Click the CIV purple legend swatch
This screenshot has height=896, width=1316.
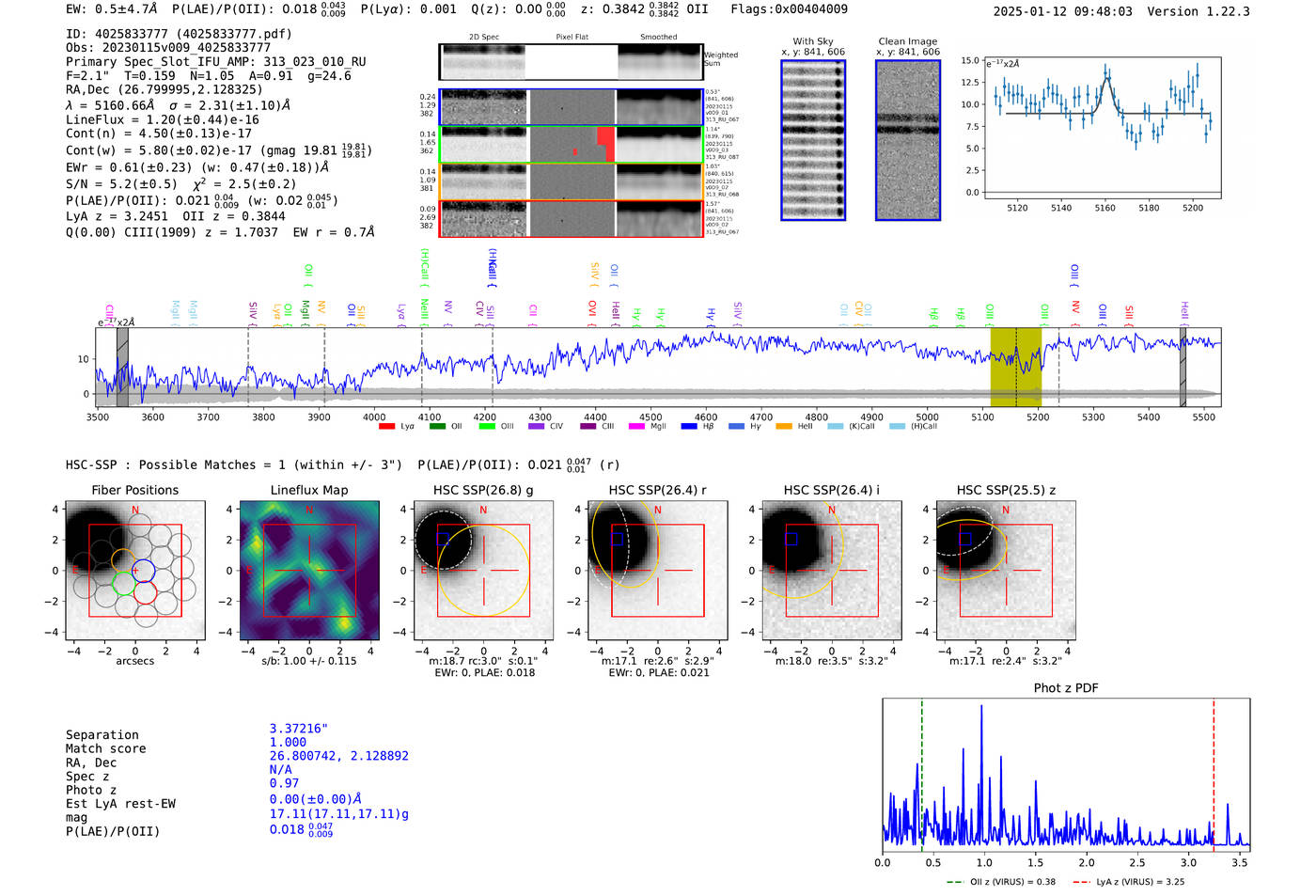[x=536, y=427]
